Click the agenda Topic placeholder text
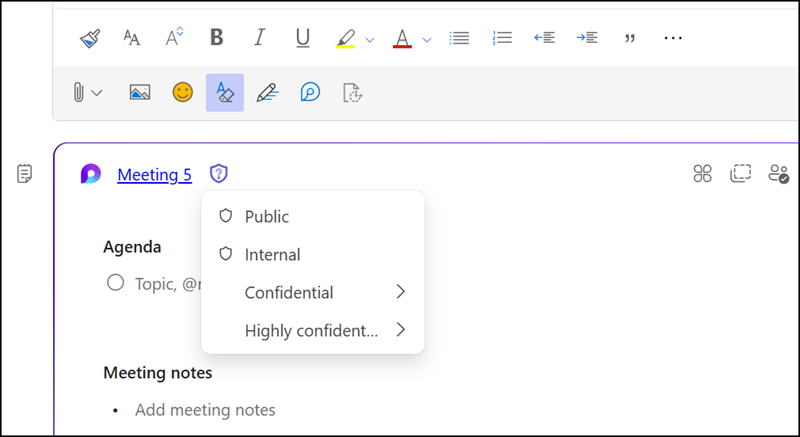Image resolution: width=800 pixels, height=437 pixels. click(168, 284)
